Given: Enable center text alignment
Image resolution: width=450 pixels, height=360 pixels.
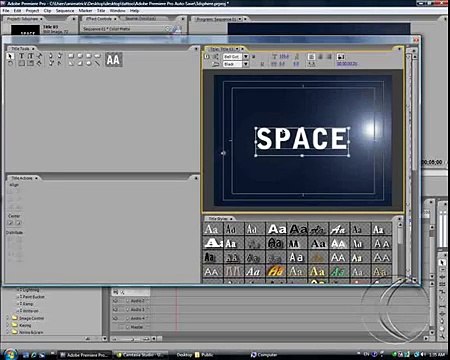Looking at the screenshot, I should (320, 57).
